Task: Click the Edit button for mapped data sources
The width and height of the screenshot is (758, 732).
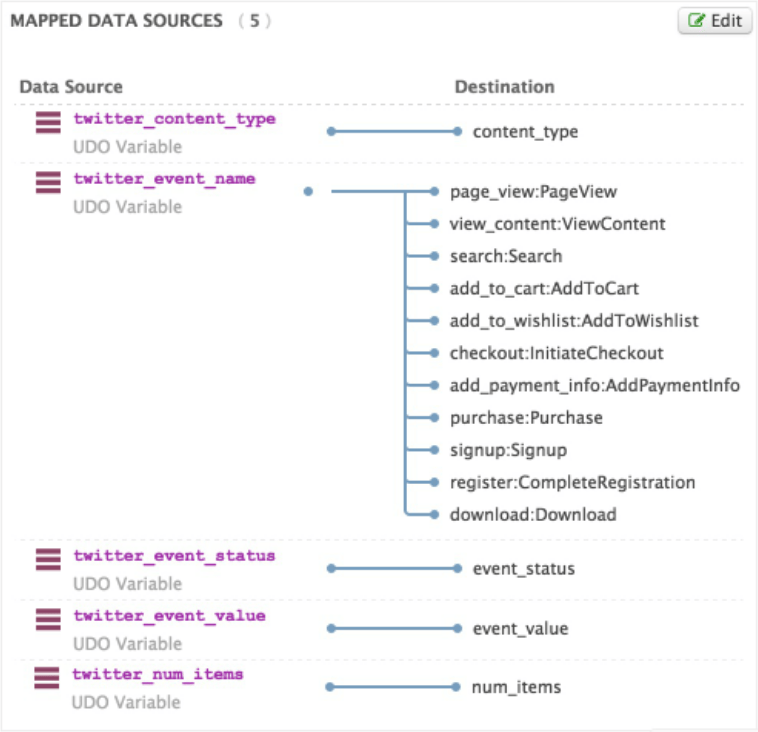Action: coord(714,21)
